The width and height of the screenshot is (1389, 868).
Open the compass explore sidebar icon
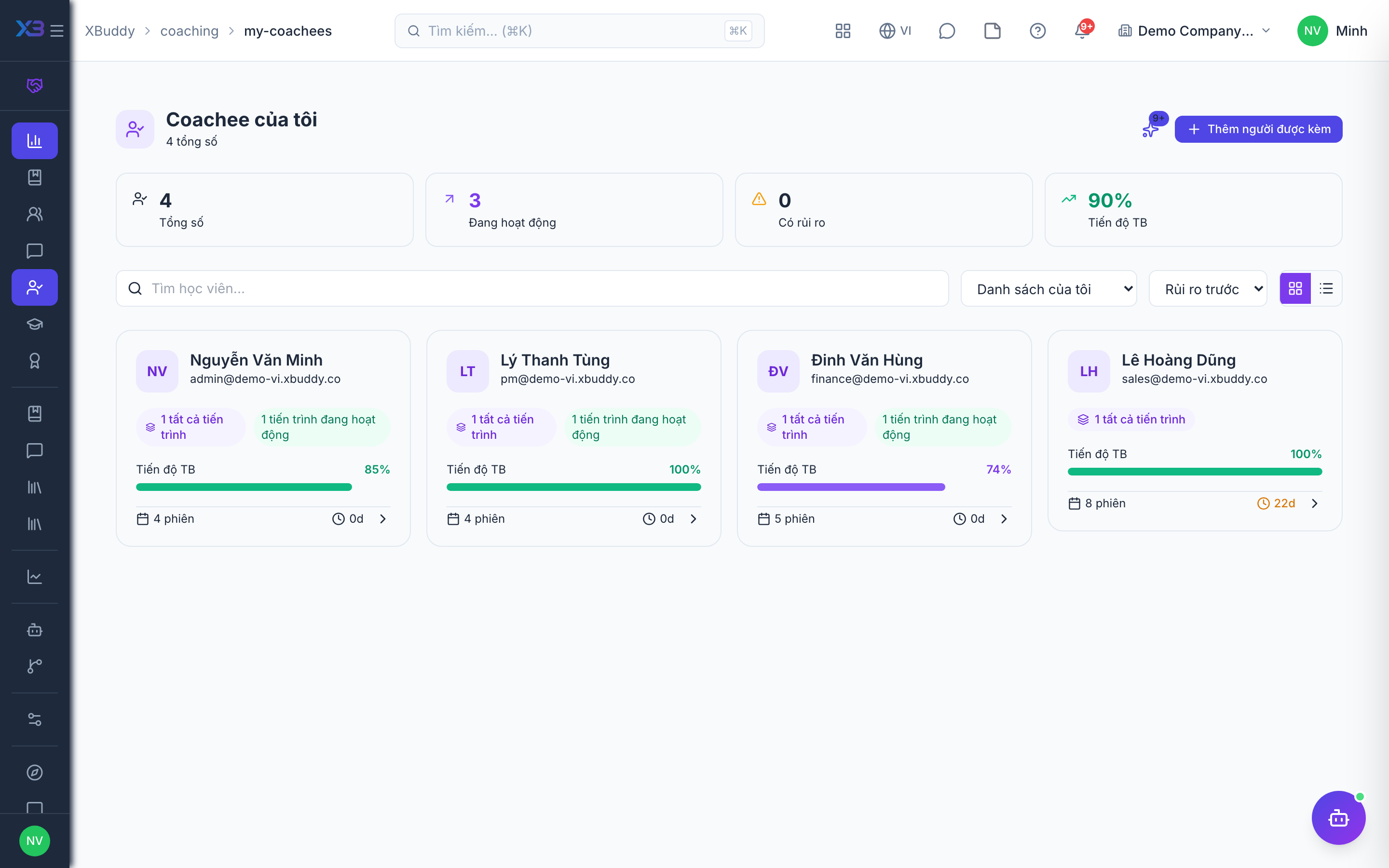pos(34,772)
